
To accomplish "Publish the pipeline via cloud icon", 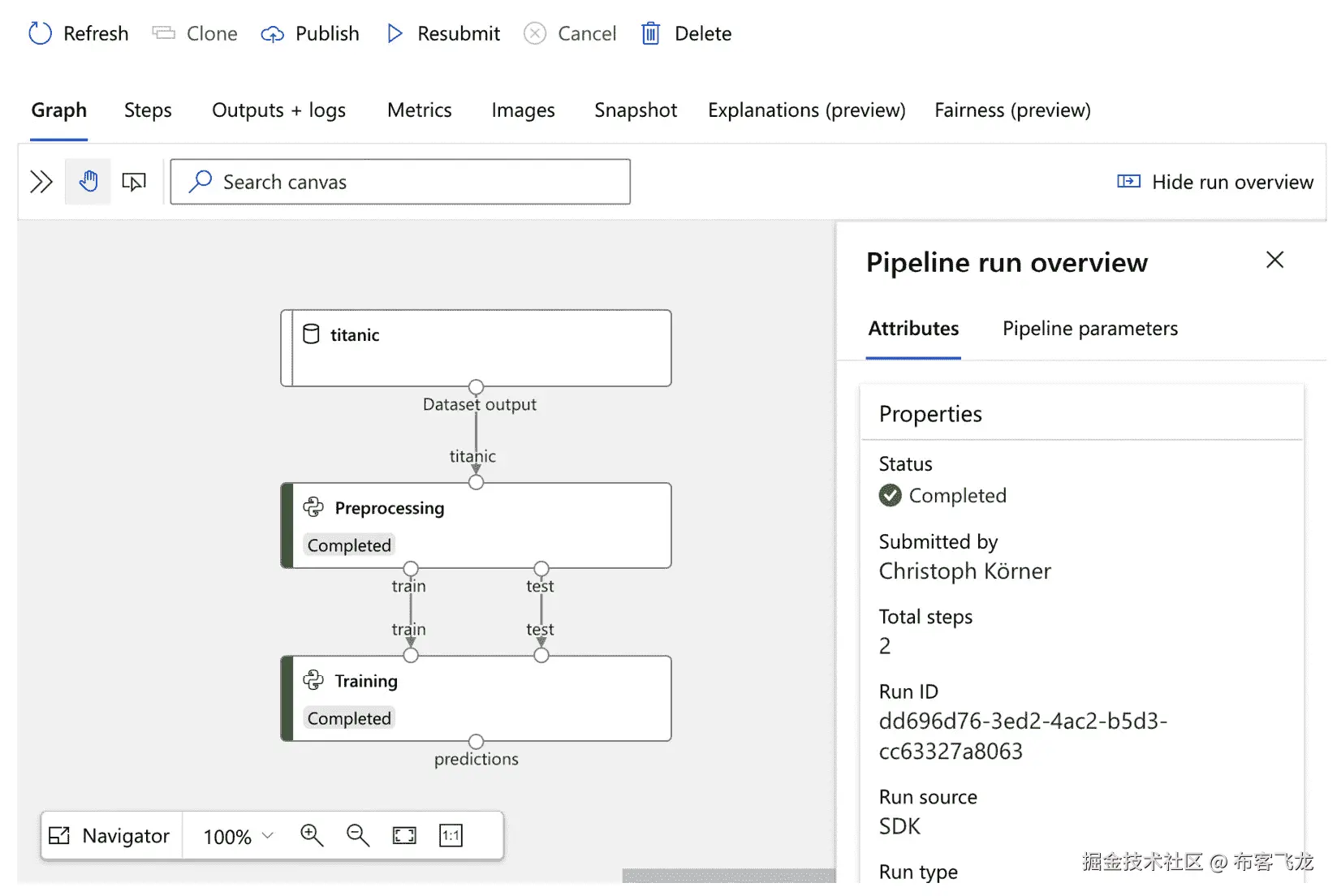I will [273, 34].
